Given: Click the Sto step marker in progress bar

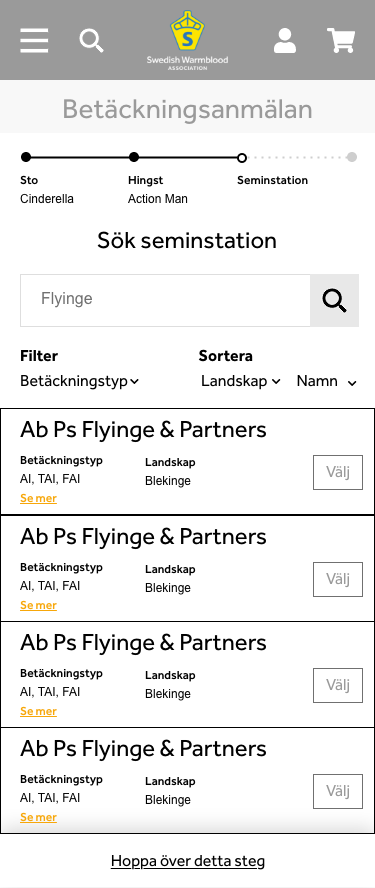Looking at the screenshot, I should coord(26,157).
